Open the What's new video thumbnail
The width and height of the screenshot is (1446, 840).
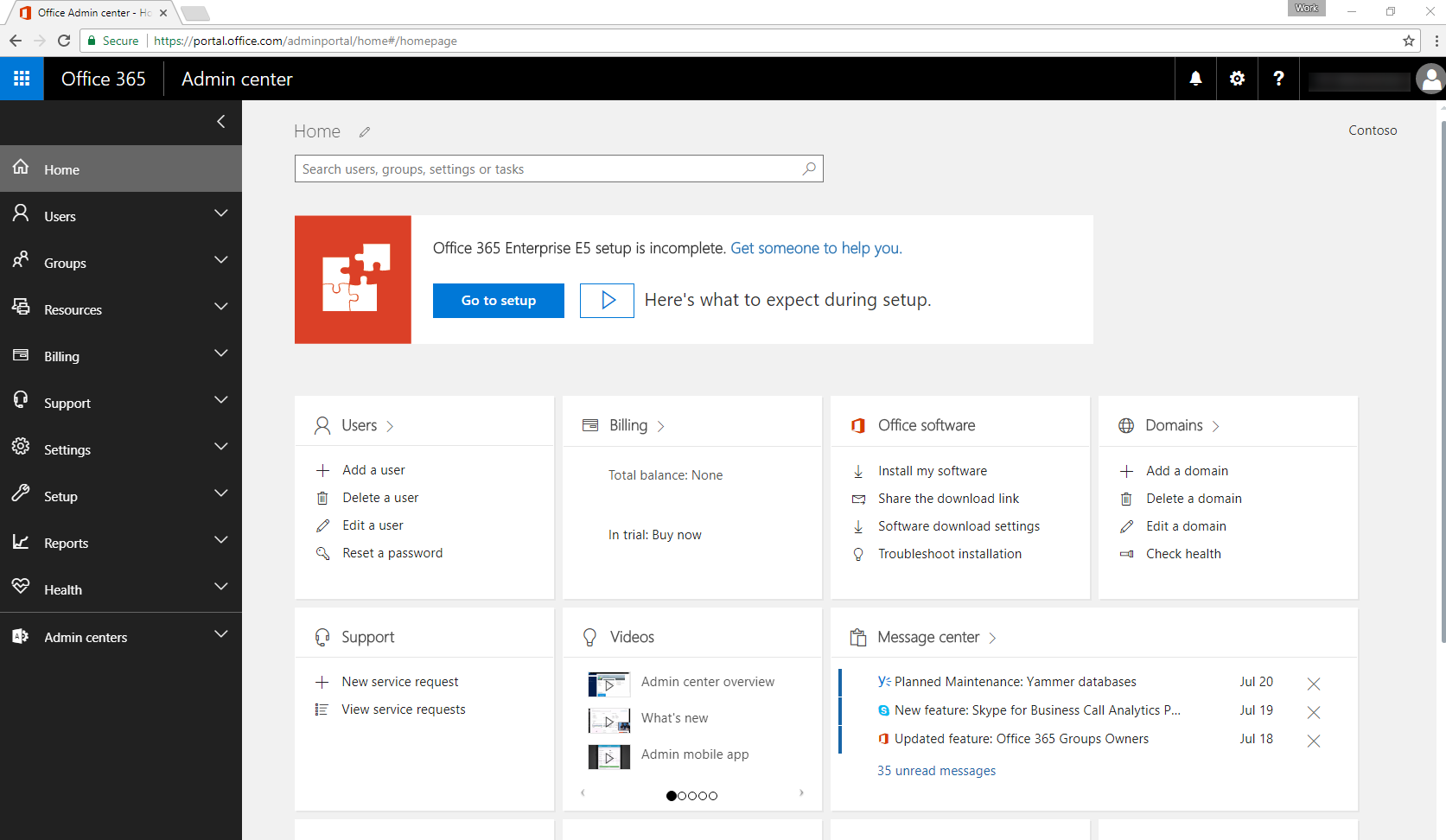pos(609,721)
